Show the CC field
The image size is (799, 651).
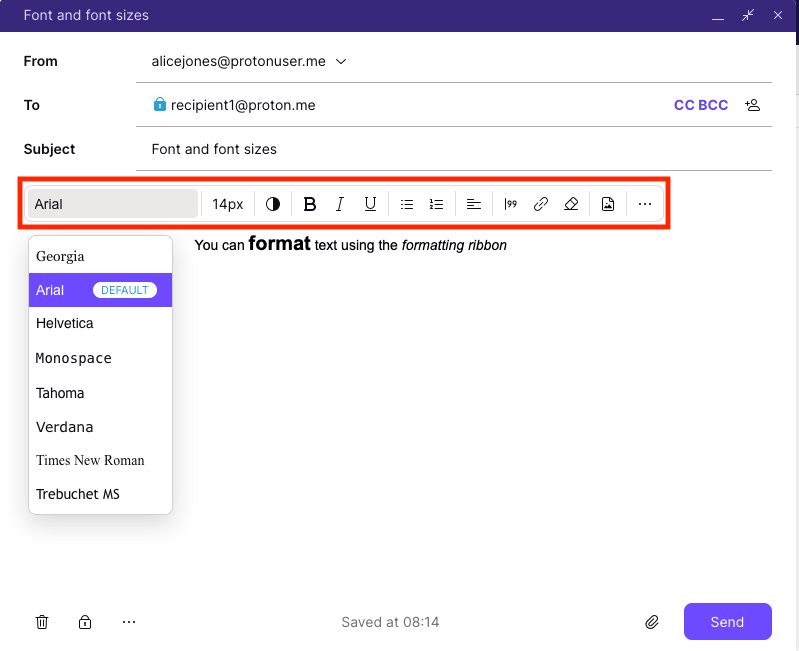coord(684,105)
